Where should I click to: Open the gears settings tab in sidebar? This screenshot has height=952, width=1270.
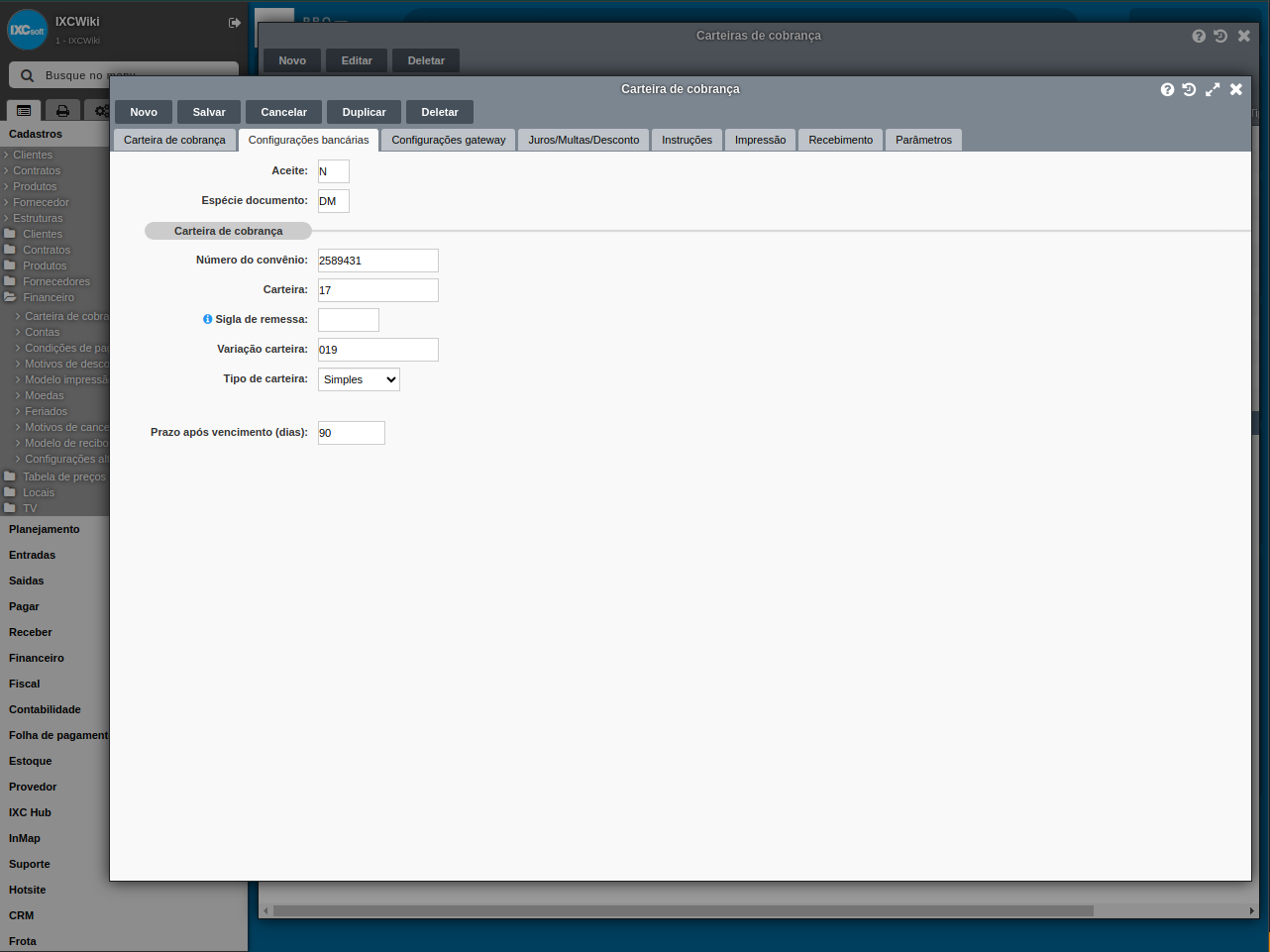pos(101,111)
